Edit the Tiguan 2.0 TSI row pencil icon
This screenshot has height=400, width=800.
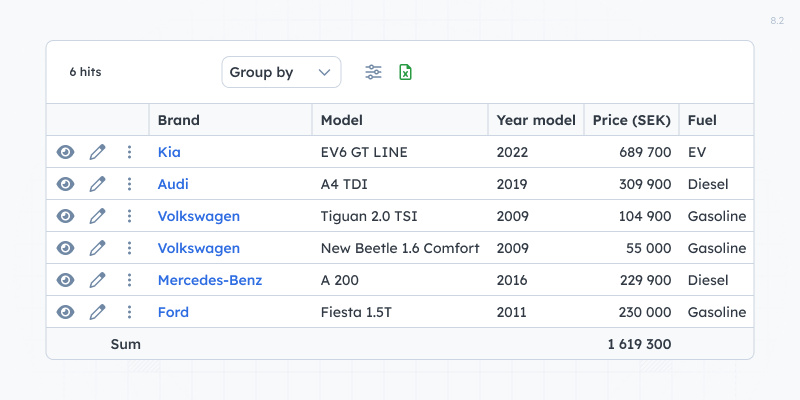pyautogui.click(x=97, y=216)
